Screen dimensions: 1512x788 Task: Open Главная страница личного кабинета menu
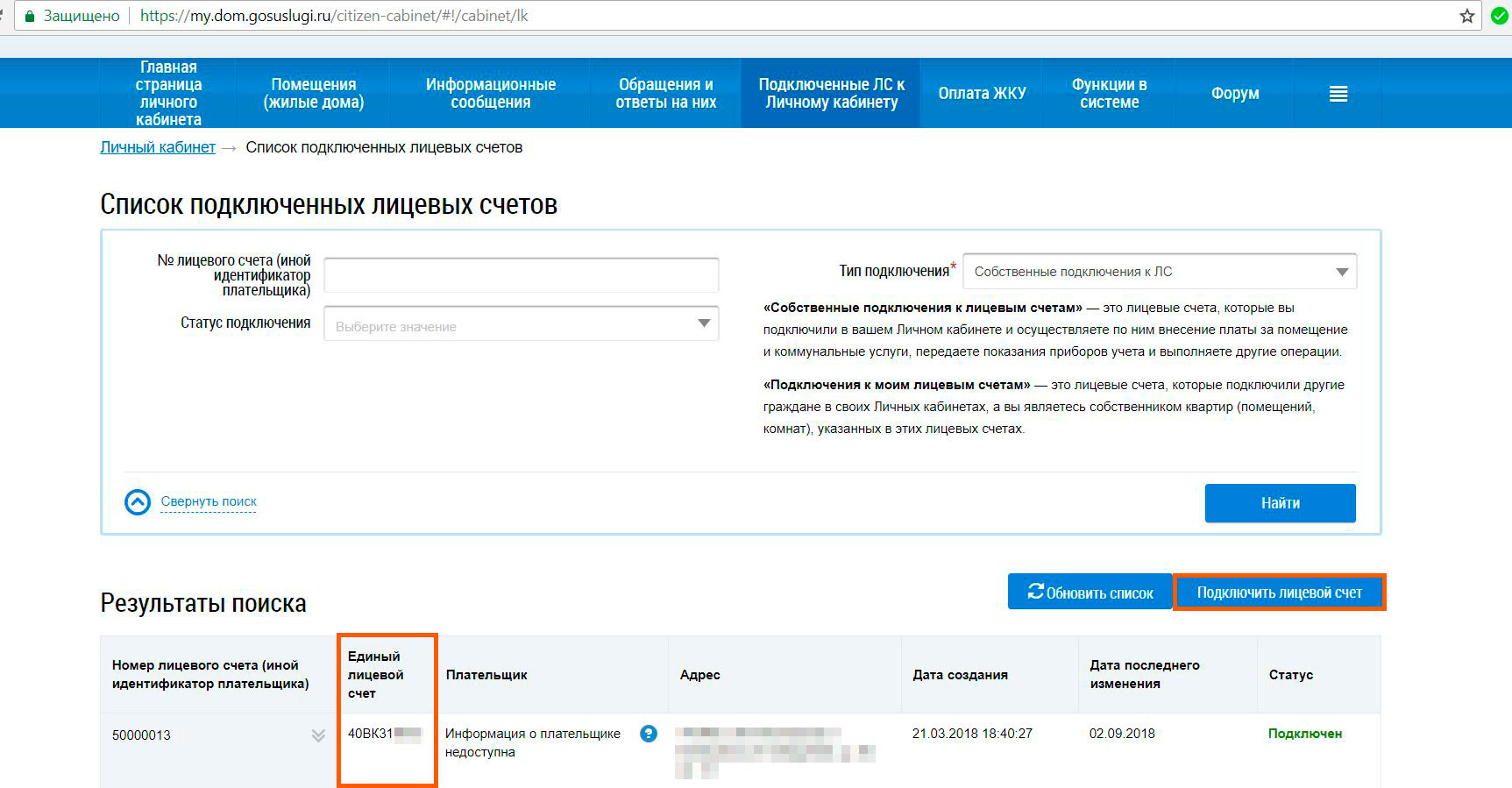tap(168, 94)
